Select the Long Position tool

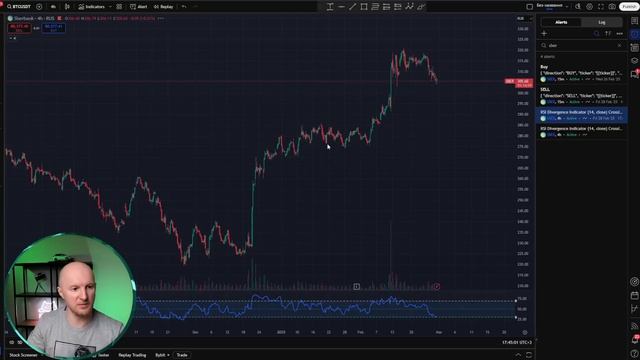click(386, 7)
